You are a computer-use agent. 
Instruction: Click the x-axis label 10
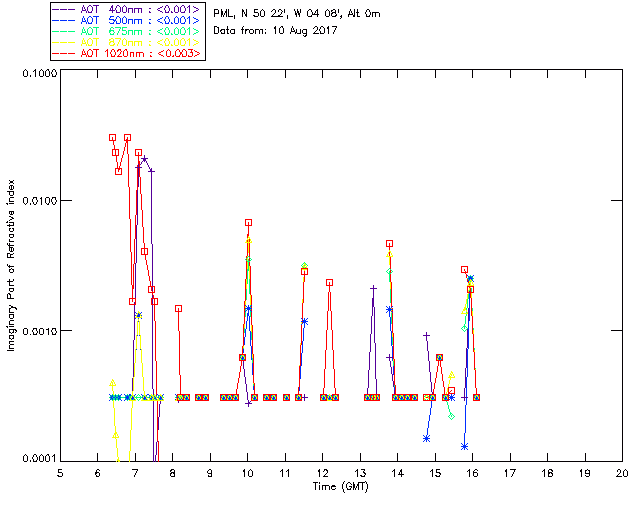coord(247,473)
